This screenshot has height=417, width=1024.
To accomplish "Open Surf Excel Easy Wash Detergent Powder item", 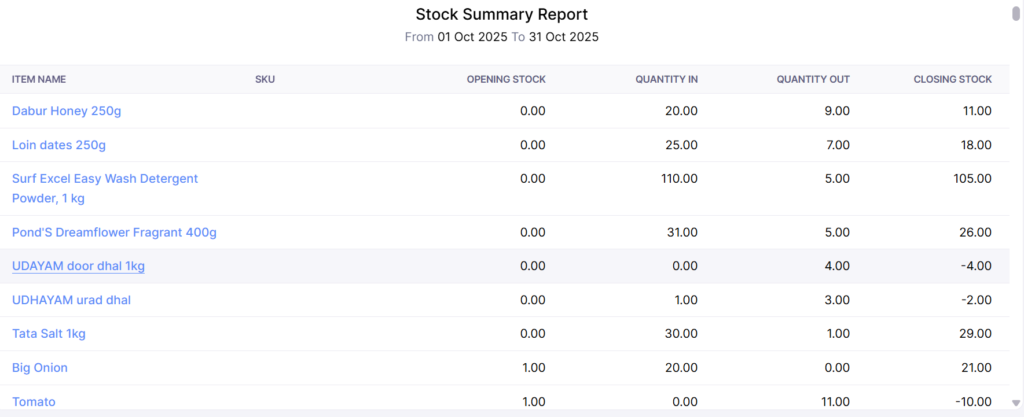I will 104,179.
